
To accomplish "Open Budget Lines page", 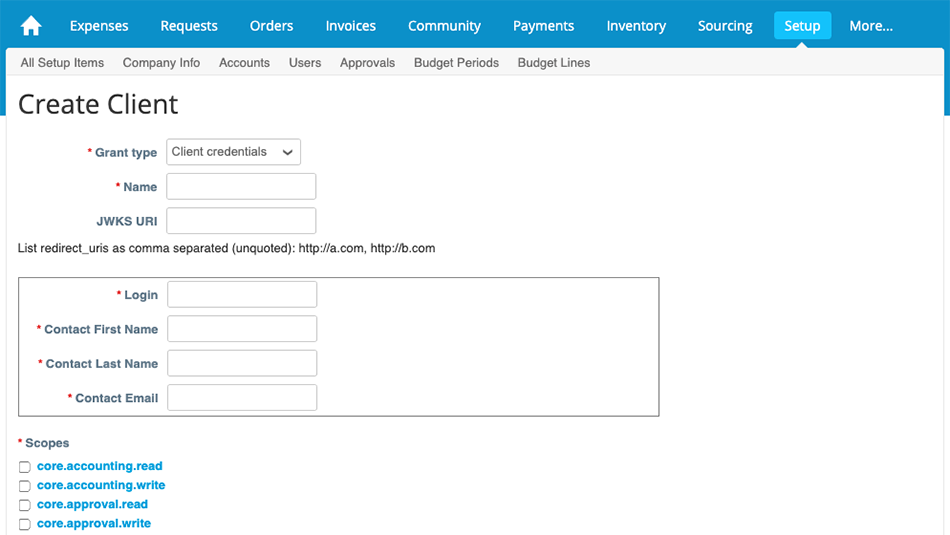I will (x=554, y=62).
